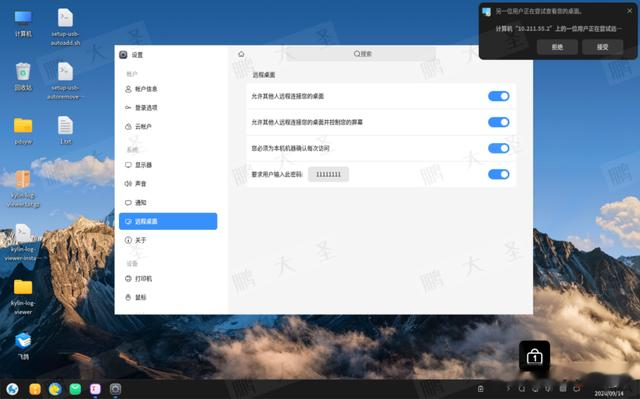This screenshot has width=640, height=399.
Task: Open 显示器 (Display) settings
Action: [168, 165]
